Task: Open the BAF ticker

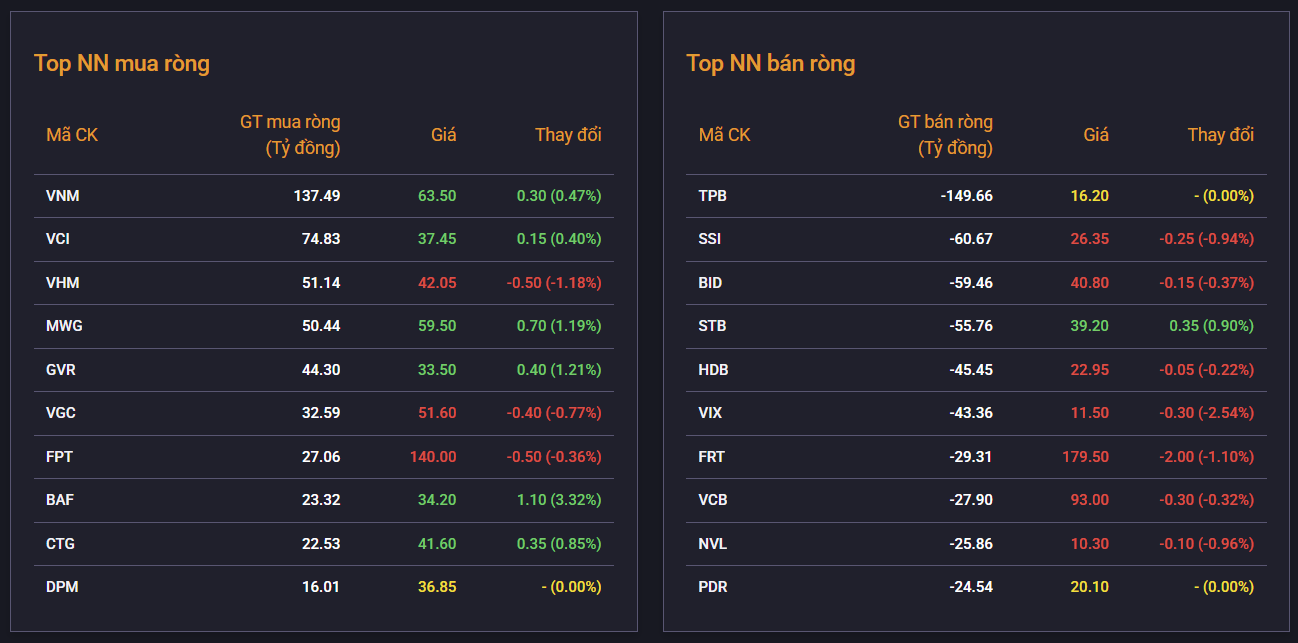Action: pos(60,500)
